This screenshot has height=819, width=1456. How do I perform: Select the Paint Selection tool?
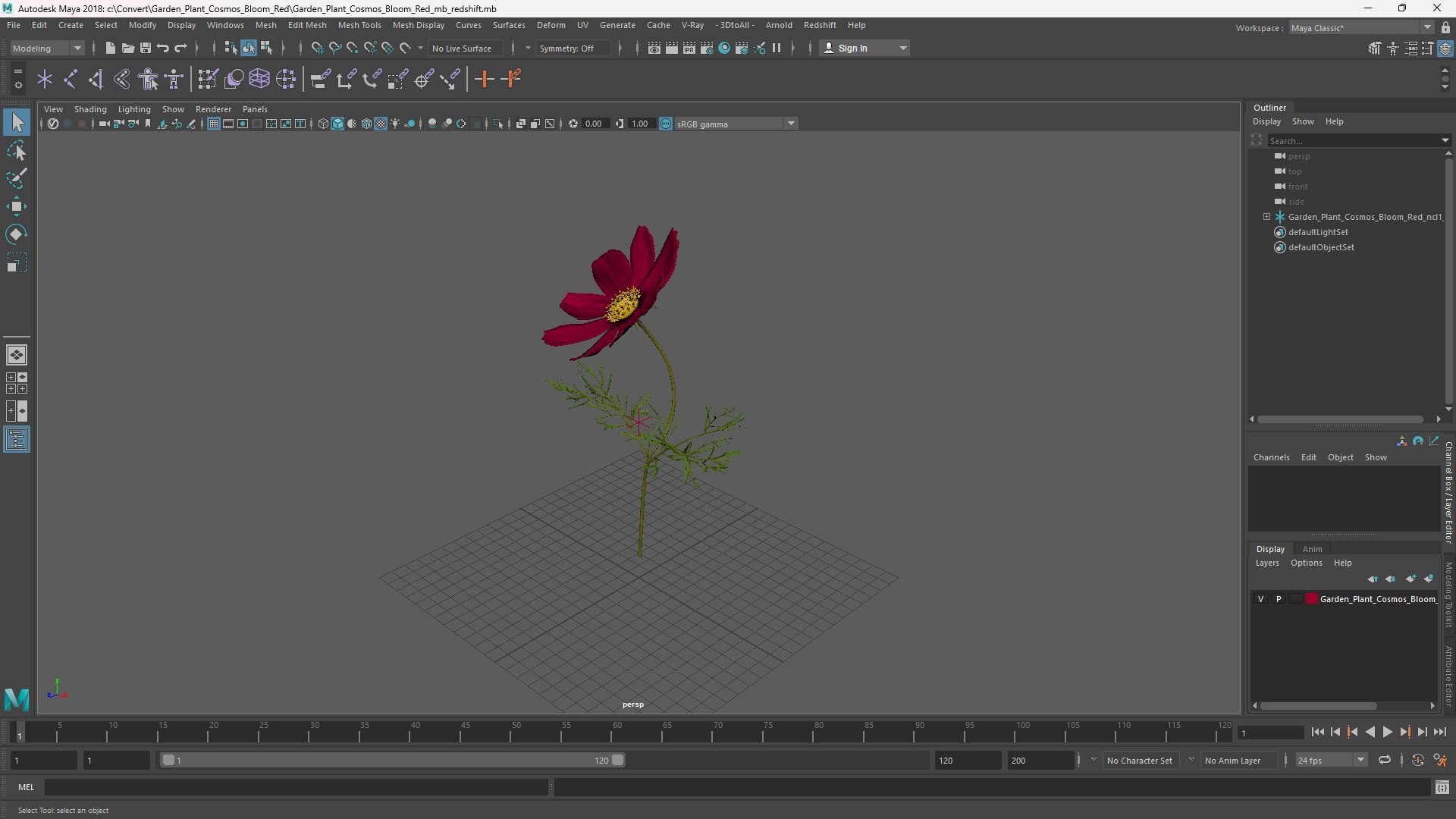(x=17, y=178)
